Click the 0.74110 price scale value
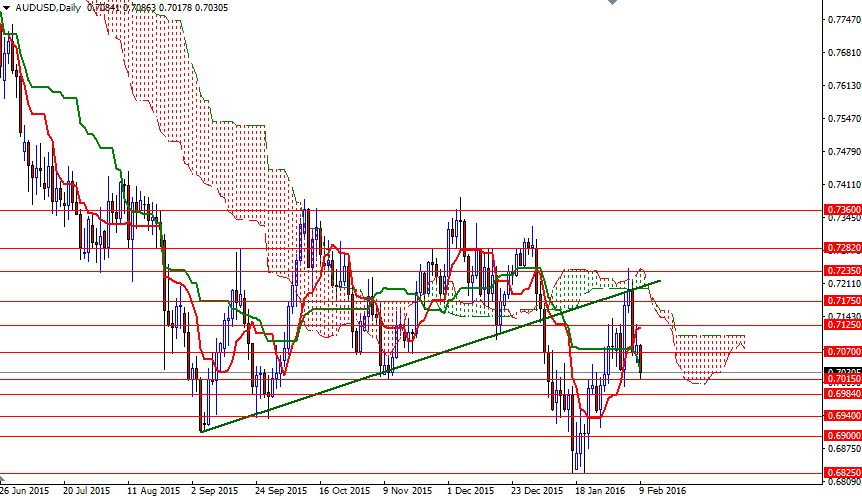The image size is (862, 499). 844,185
